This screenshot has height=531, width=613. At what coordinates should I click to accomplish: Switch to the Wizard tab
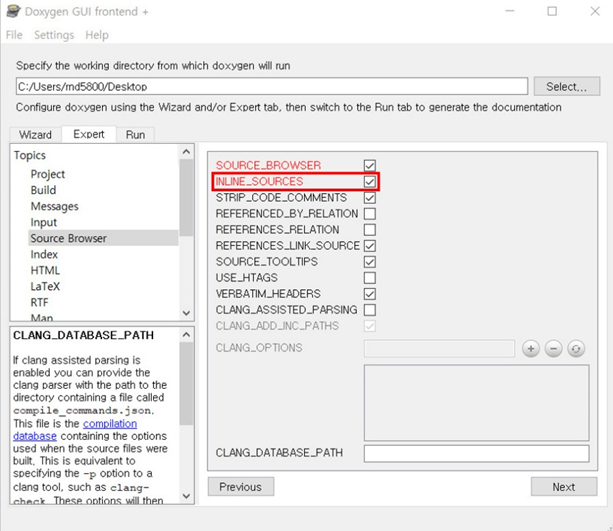(35, 135)
